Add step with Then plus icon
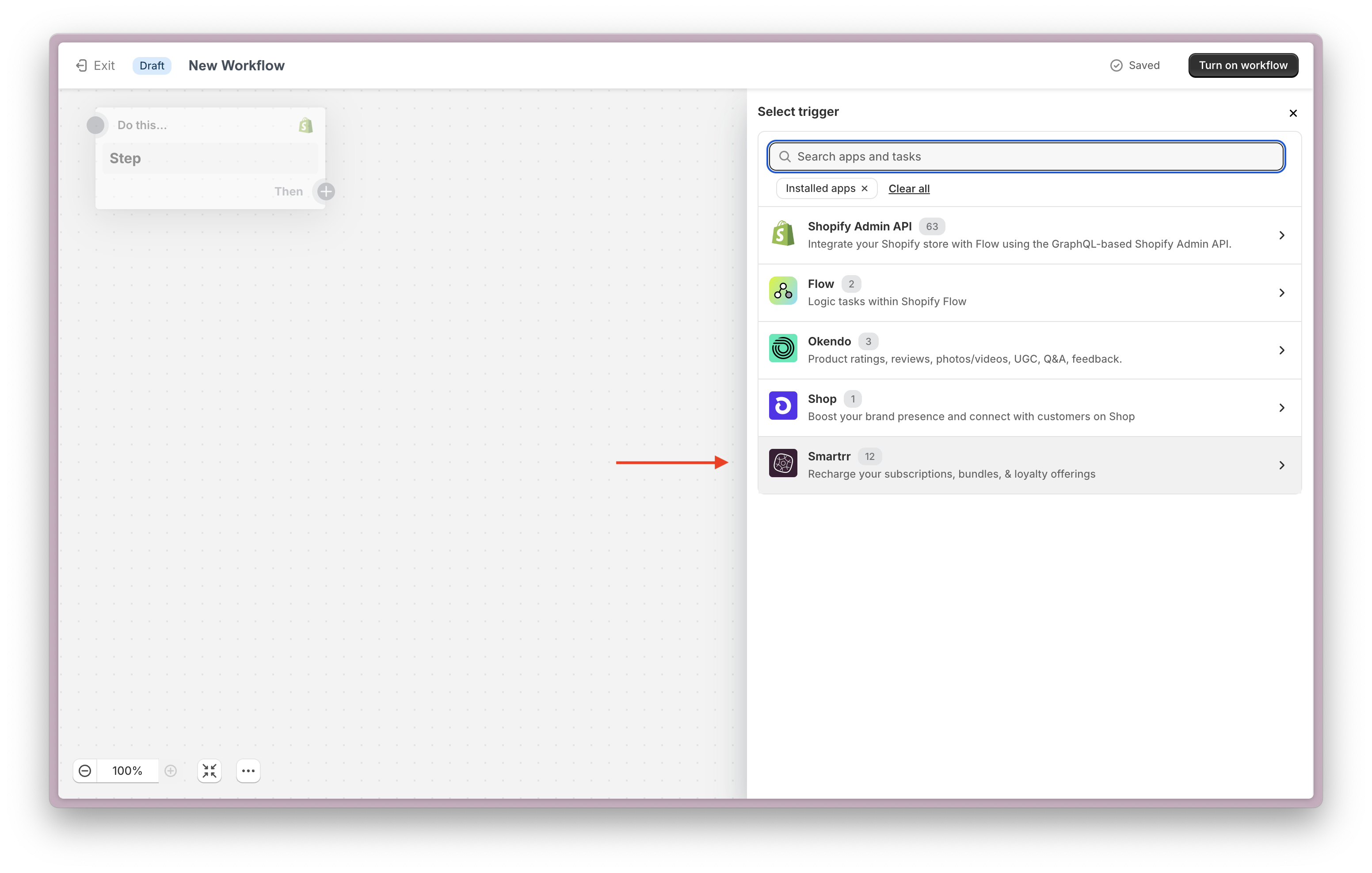1372x873 pixels. [326, 191]
